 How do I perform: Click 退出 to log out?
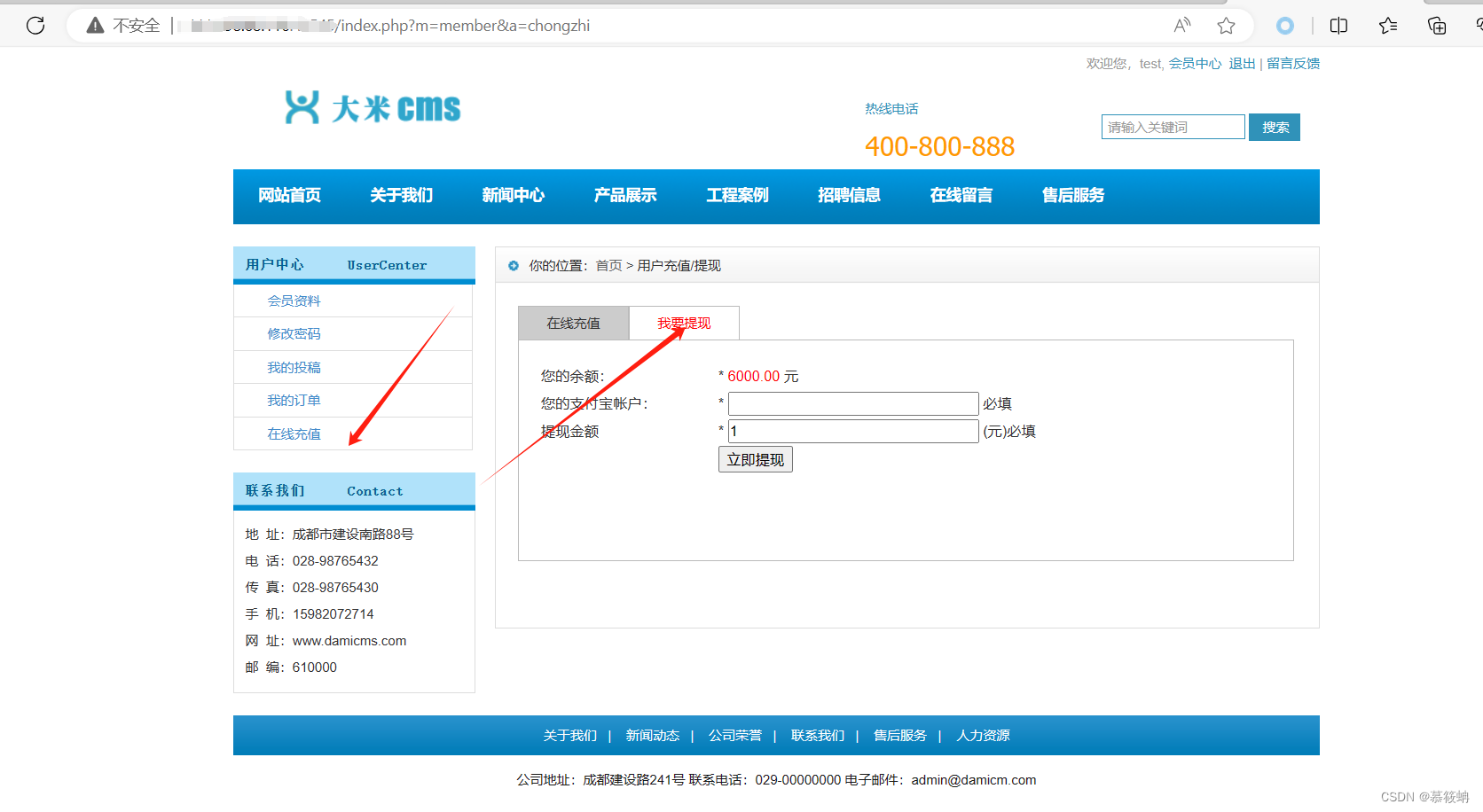[x=1242, y=64]
